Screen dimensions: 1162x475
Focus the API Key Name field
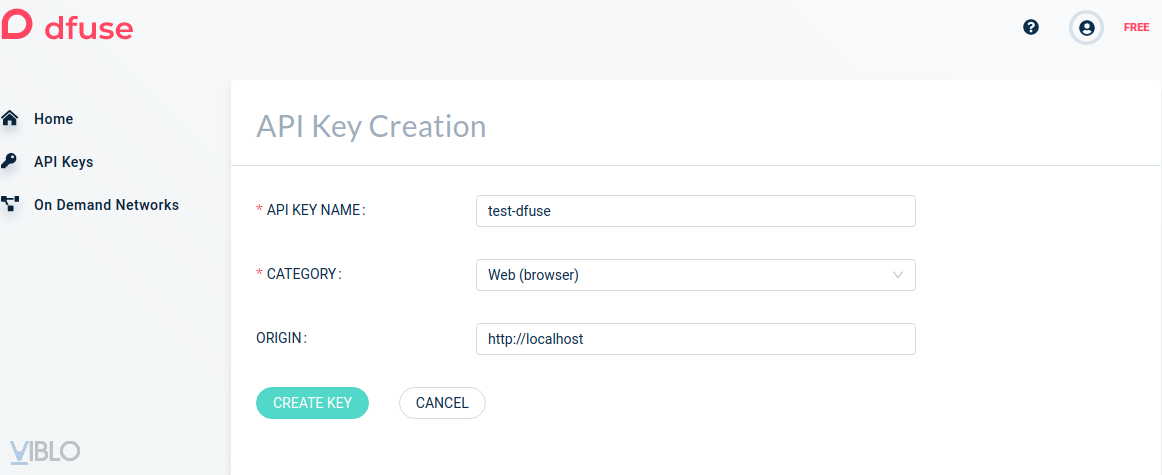click(x=695, y=211)
